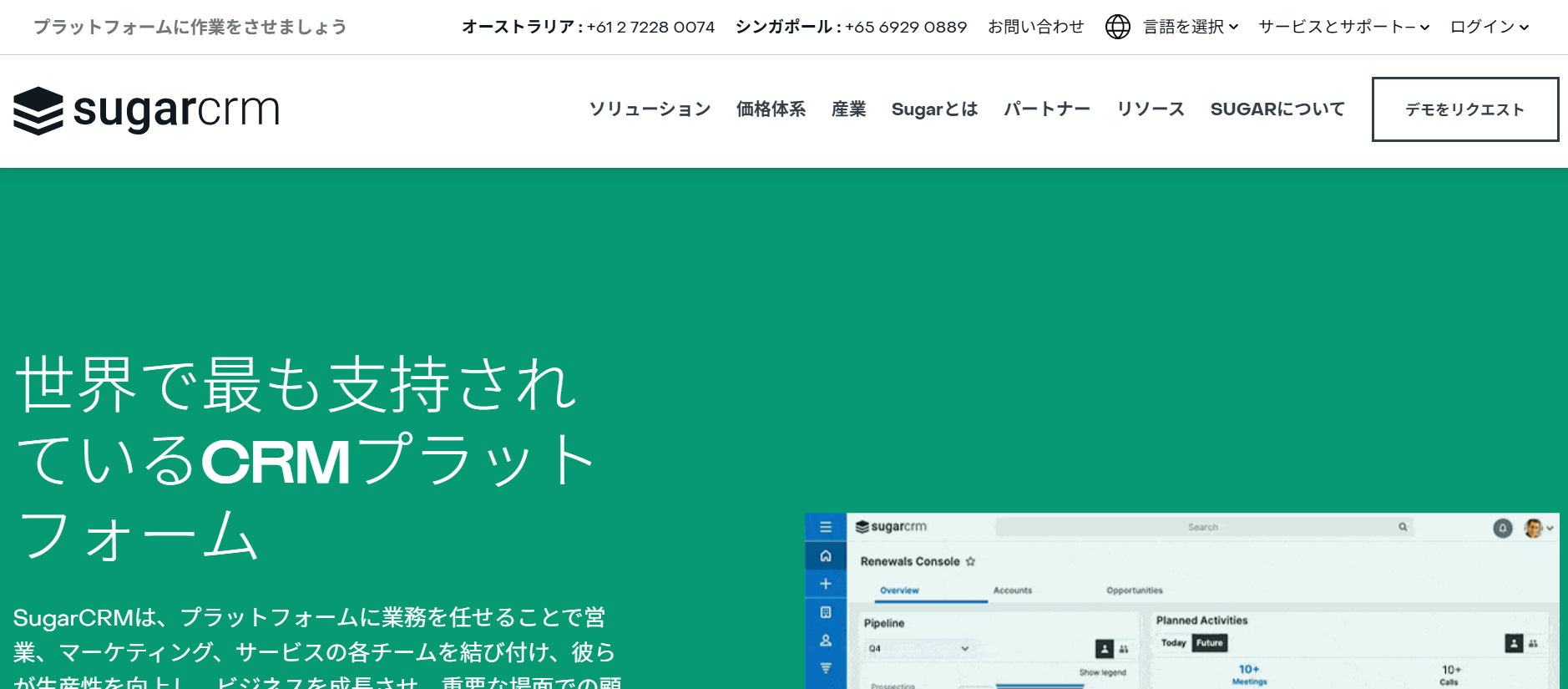Click the 10+ Calls count
Screen dimensions: 1568x689
pos(1451,675)
